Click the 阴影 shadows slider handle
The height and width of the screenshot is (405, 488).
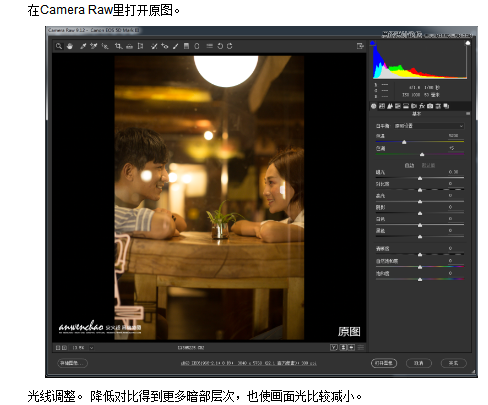click(420, 213)
